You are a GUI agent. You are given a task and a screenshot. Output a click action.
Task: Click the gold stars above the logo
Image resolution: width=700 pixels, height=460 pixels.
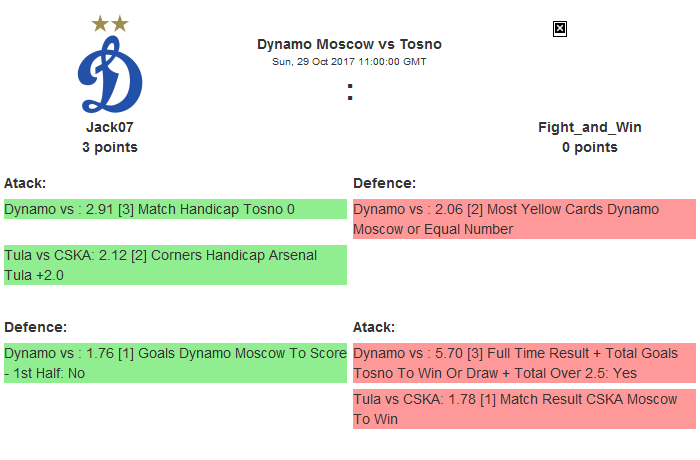point(110,23)
